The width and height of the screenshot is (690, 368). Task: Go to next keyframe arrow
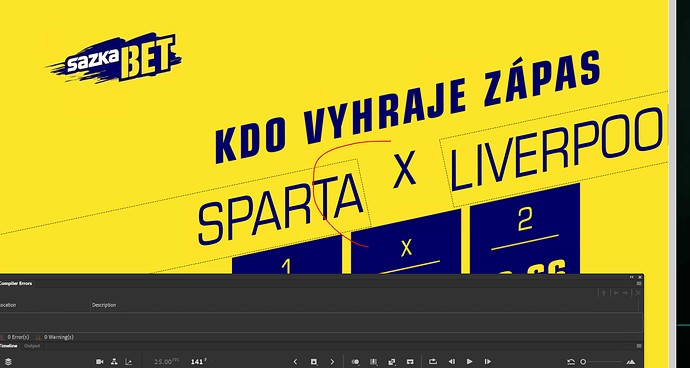332,362
